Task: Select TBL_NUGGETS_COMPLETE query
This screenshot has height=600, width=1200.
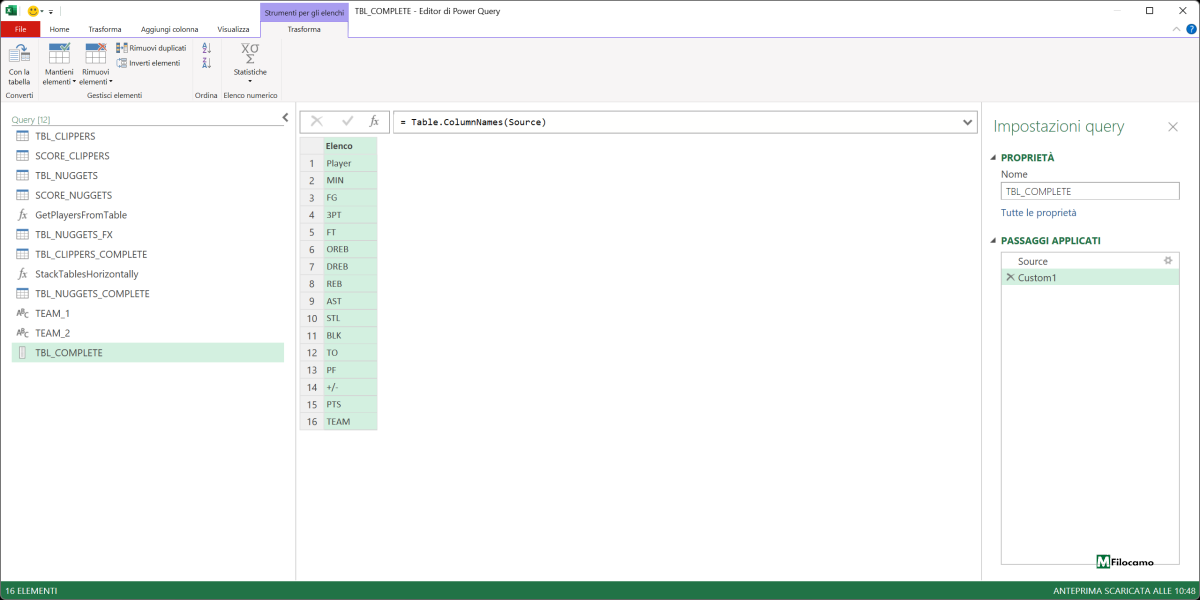Action: [x=148, y=294]
